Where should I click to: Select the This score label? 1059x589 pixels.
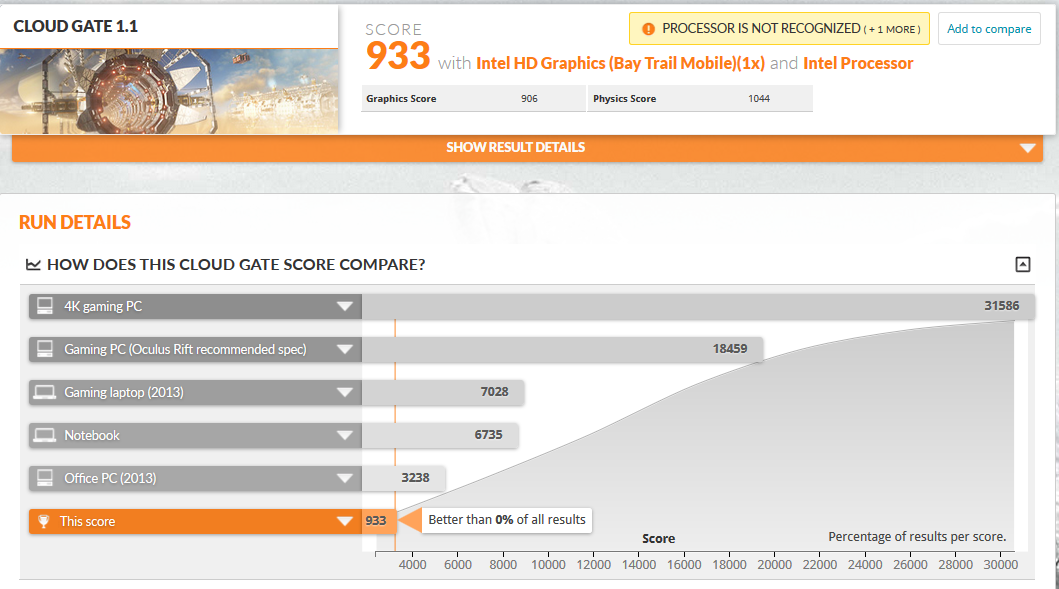click(87, 521)
